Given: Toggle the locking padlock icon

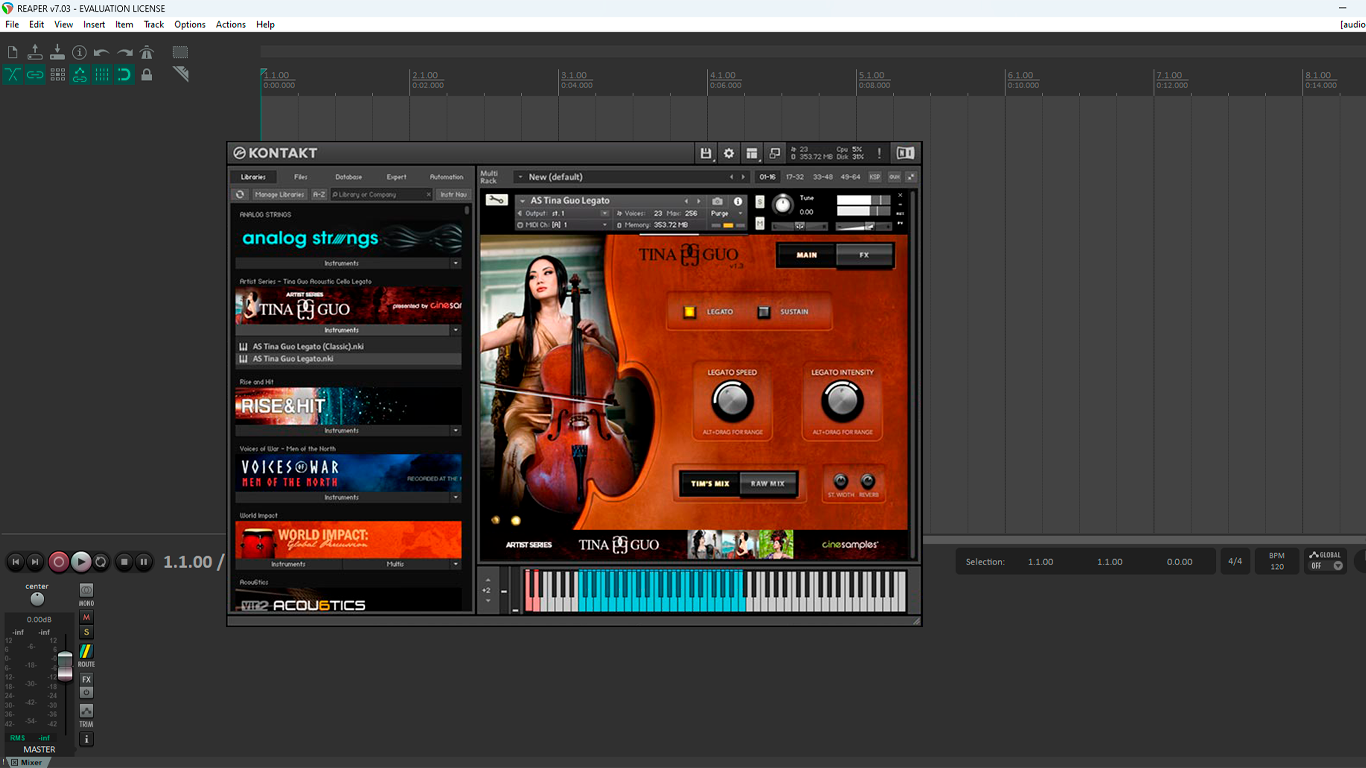Looking at the screenshot, I should (x=146, y=74).
